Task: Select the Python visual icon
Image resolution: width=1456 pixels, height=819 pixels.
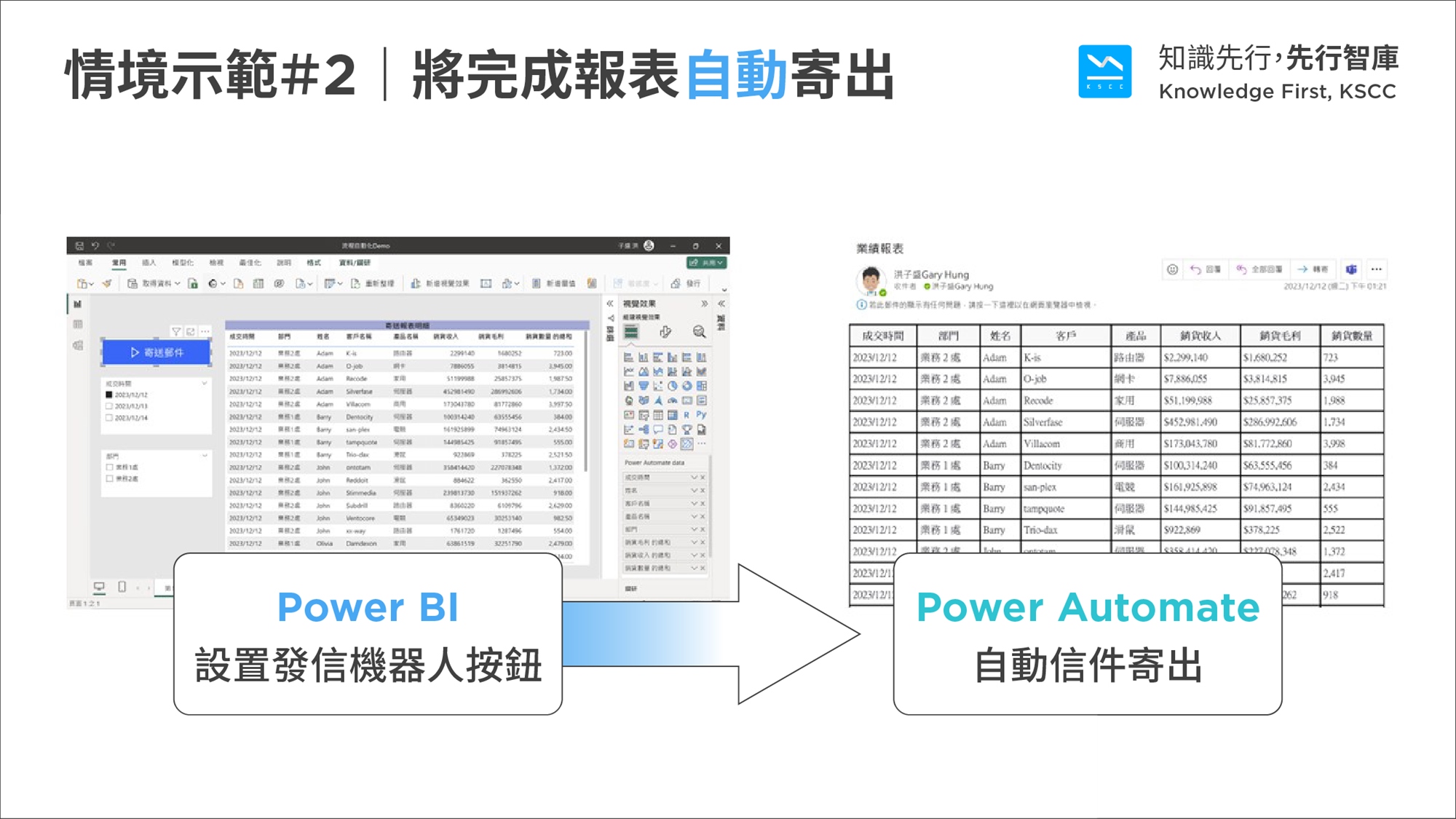Action: coord(701,415)
